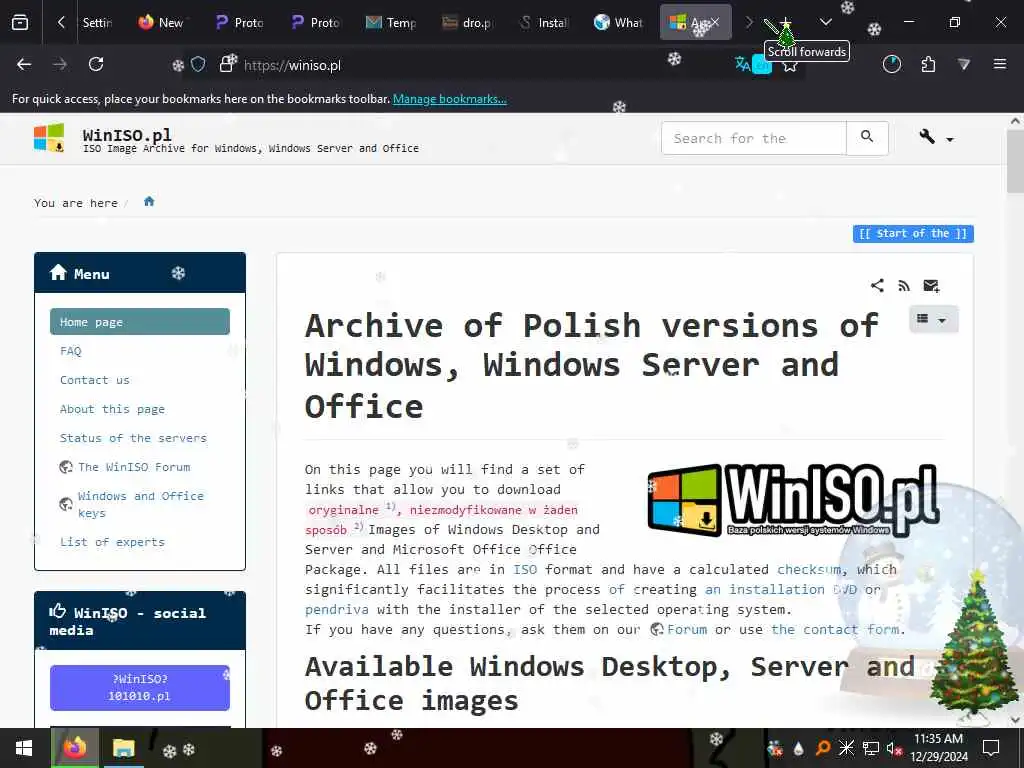Open the Contact us link
Viewport: 1024px width, 768px height.
point(95,380)
